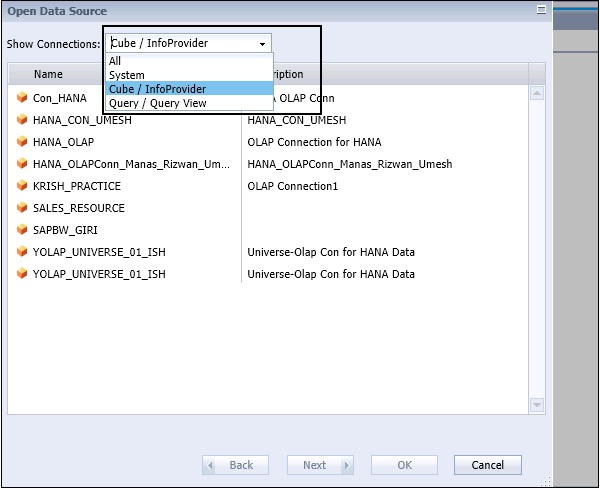Choose 'All' from the connections list
Viewport: 600px width, 488px height.
[189, 60]
